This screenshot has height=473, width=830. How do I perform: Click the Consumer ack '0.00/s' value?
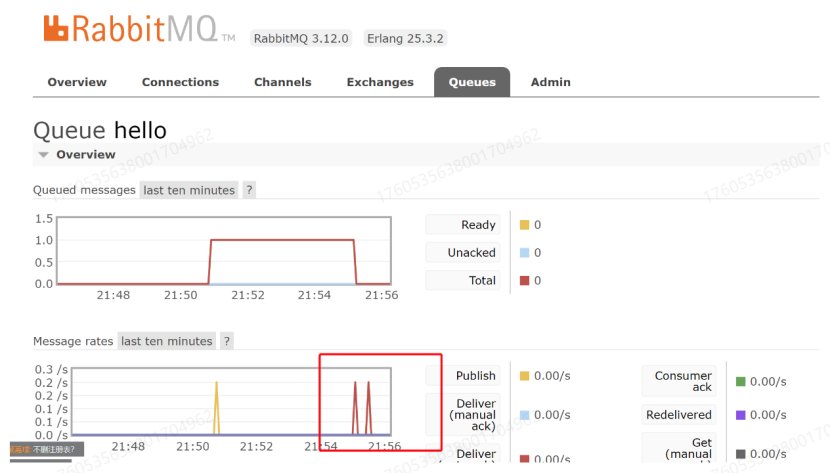coord(768,381)
